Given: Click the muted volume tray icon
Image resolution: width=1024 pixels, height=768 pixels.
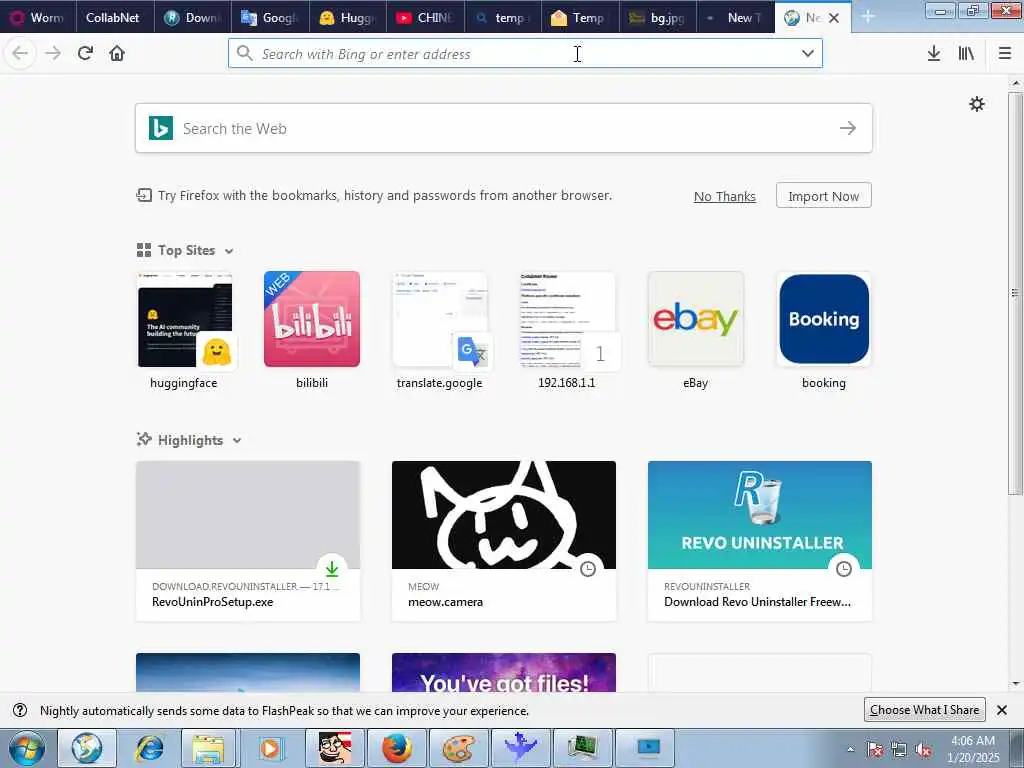Looking at the screenshot, I should pyautogui.click(x=923, y=750).
